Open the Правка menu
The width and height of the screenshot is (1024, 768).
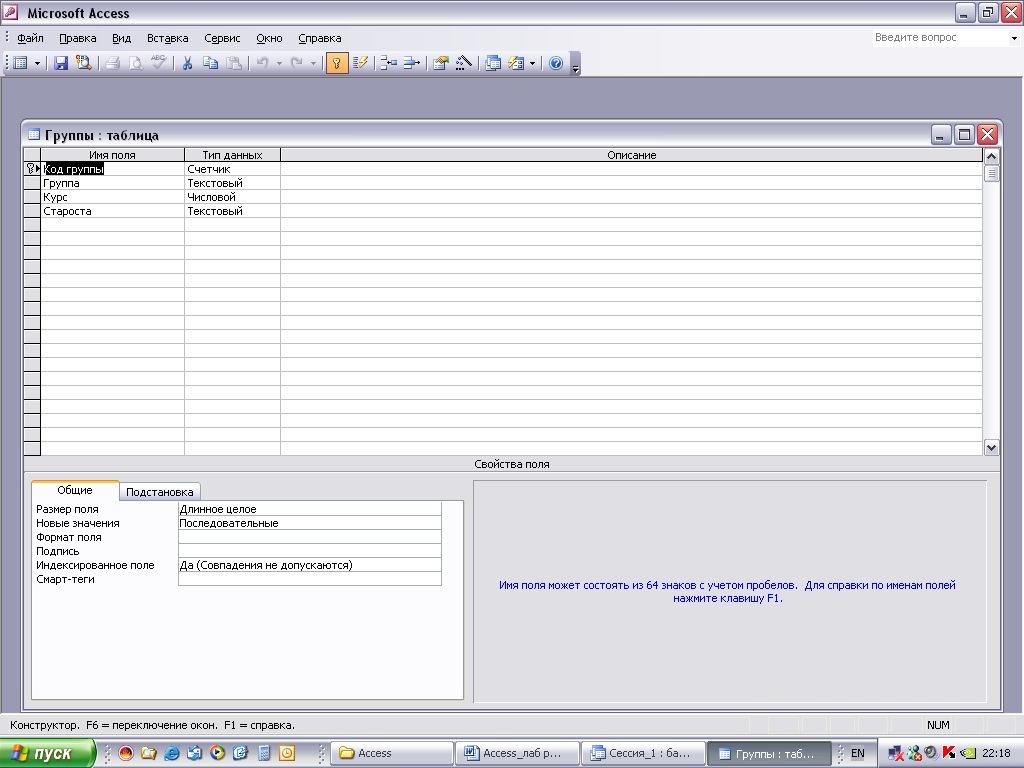(78, 38)
